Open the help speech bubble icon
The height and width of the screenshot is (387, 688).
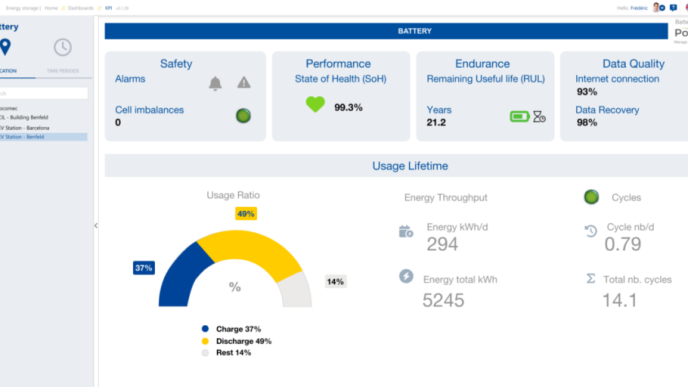[674, 8]
